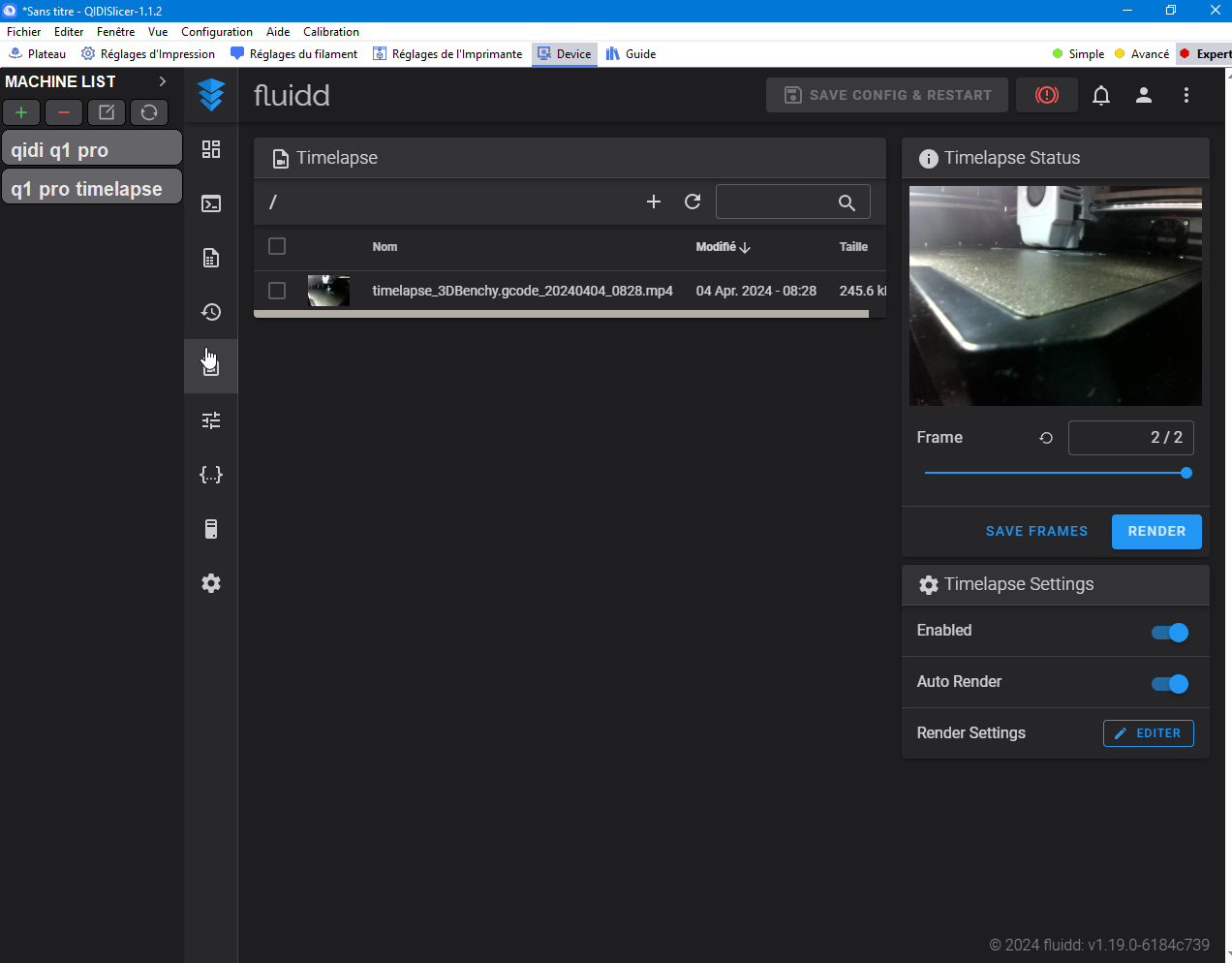The image size is (1232, 963).
Task: Select Expert mode
Action: (x=1205, y=54)
